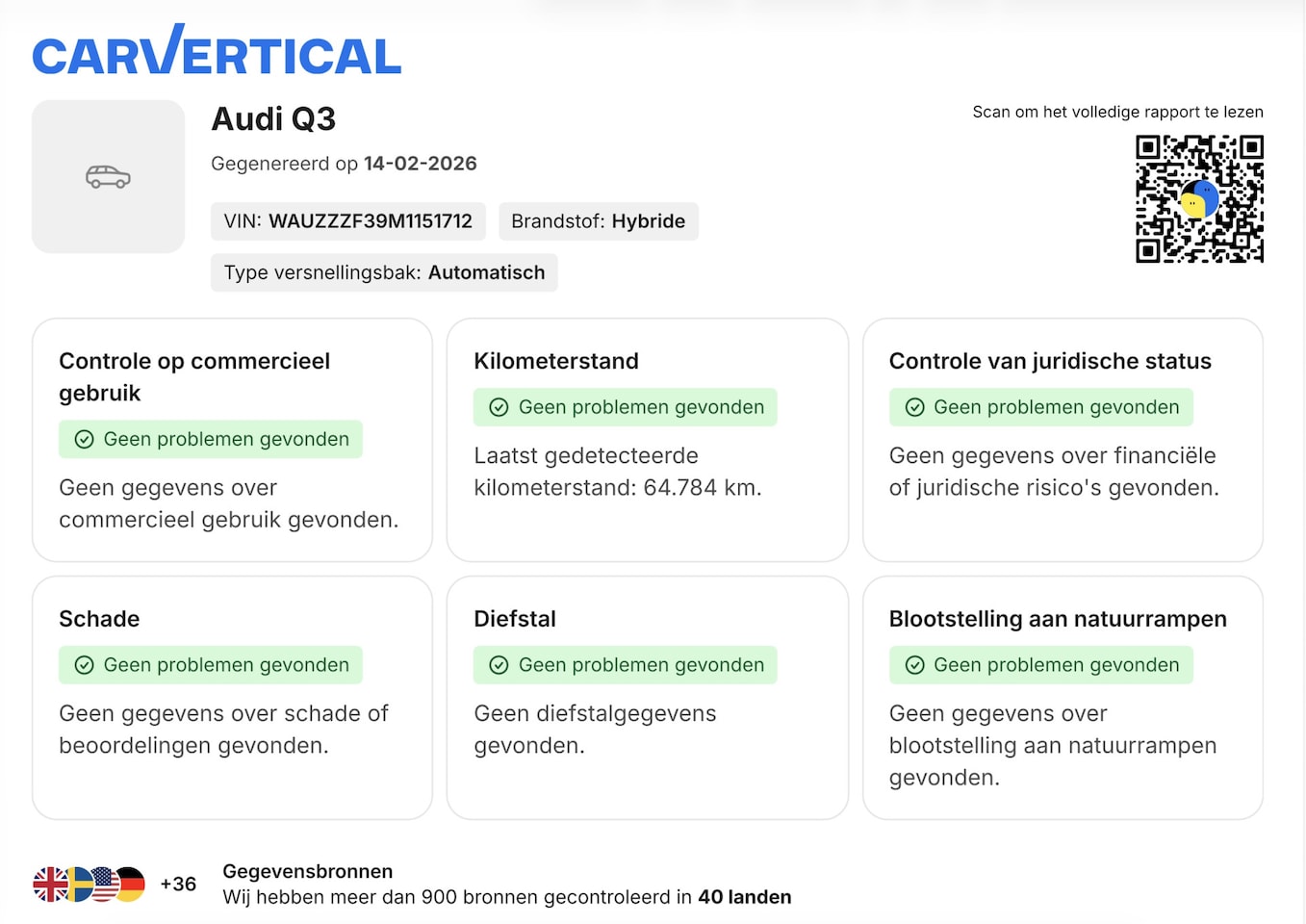Click the checkmark icon under Diefstal
This screenshot has height=924, width=1306.
(x=499, y=665)
